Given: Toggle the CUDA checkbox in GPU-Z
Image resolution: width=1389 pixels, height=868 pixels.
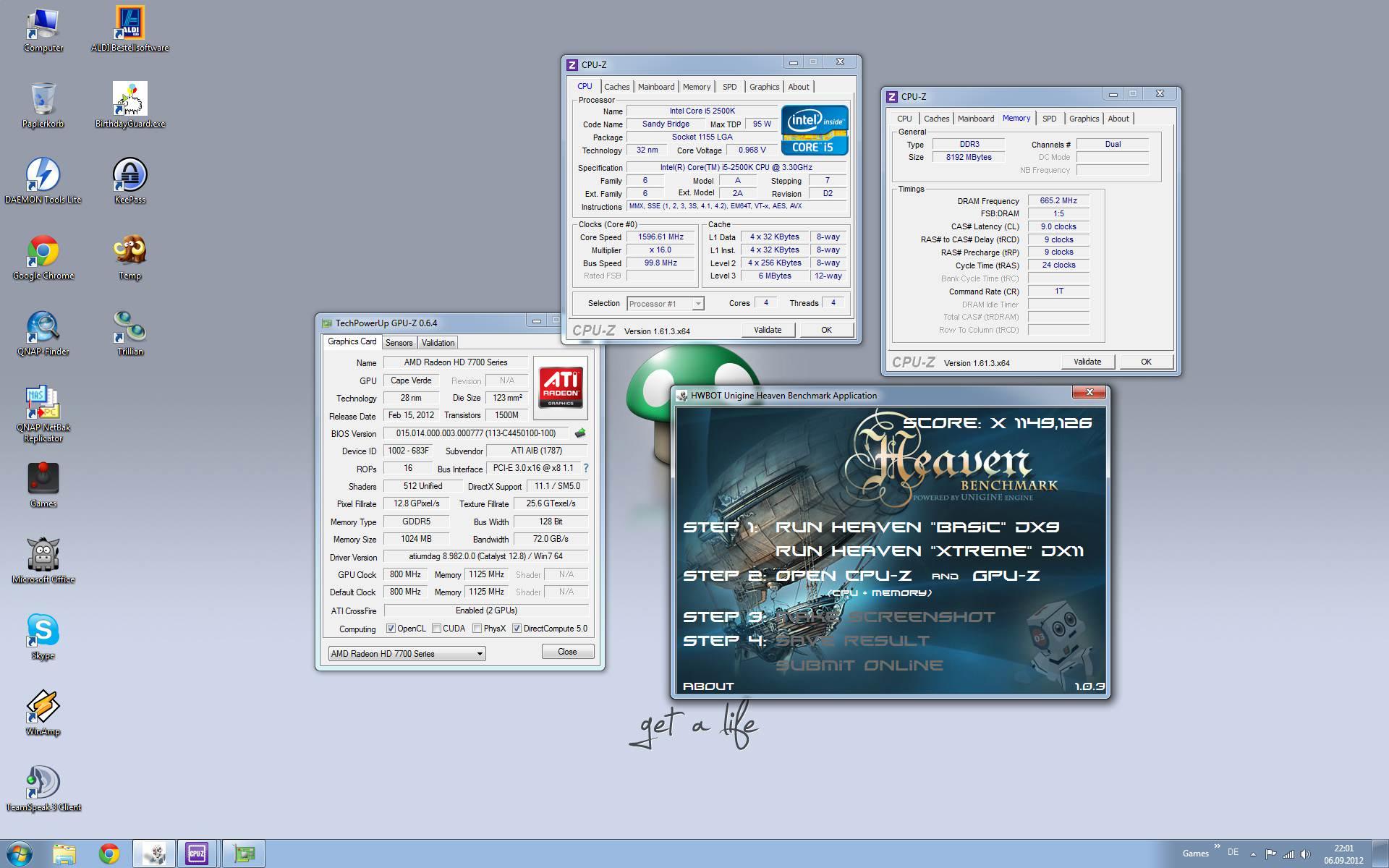Looking at the screenshot, I should (x=436, y=629).
